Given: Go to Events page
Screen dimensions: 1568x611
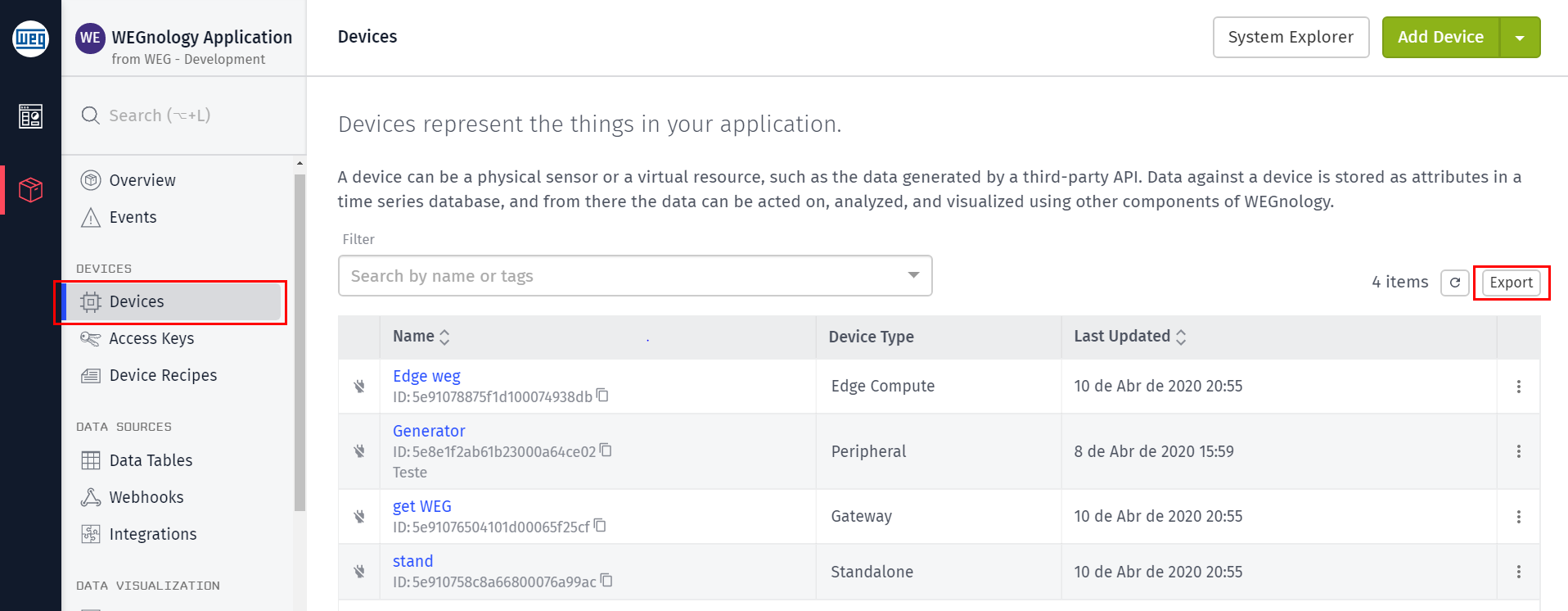Looking at the screenshot, I should tap(133, 217).
